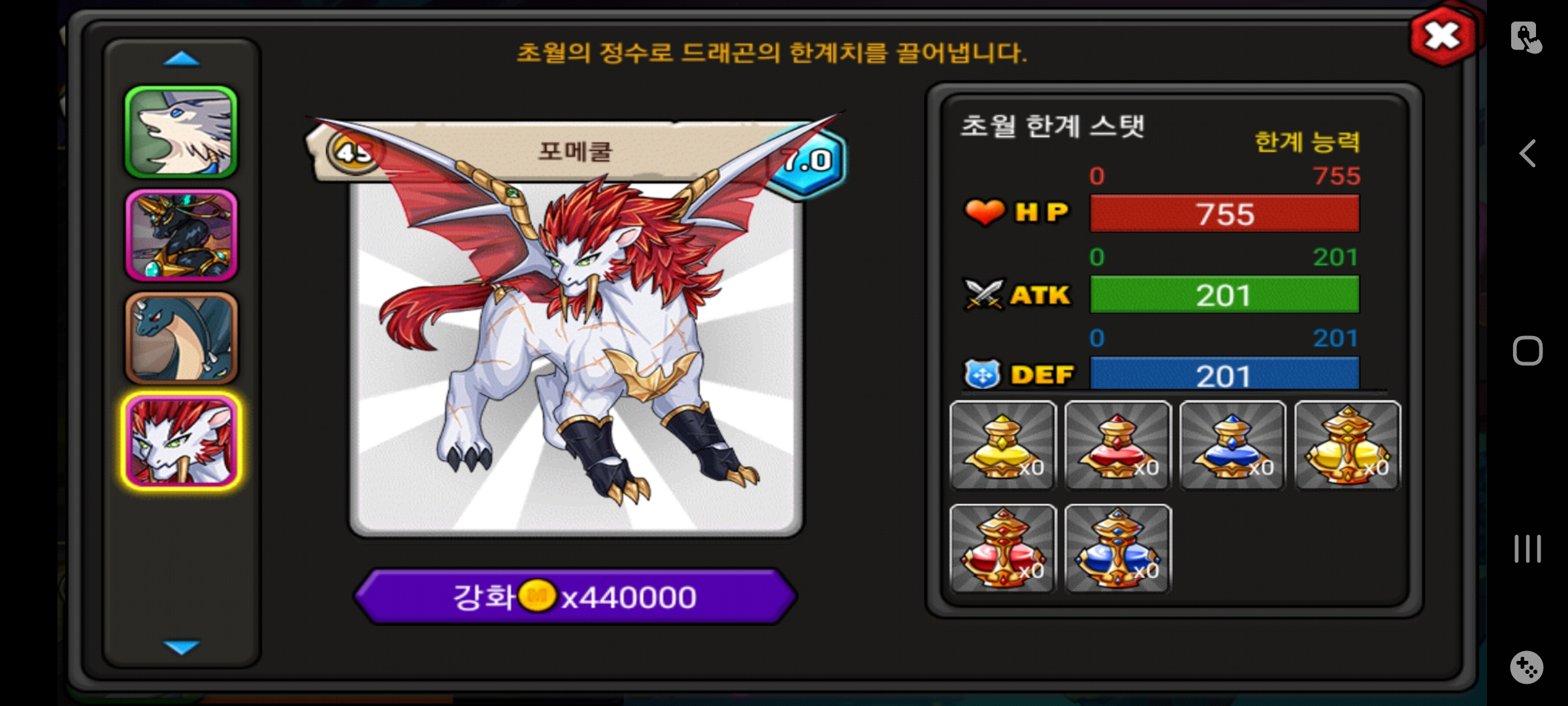The width and height of the screenshot is (1568, 706).
Task: Open Android recent apps button
Action: 1527,548
